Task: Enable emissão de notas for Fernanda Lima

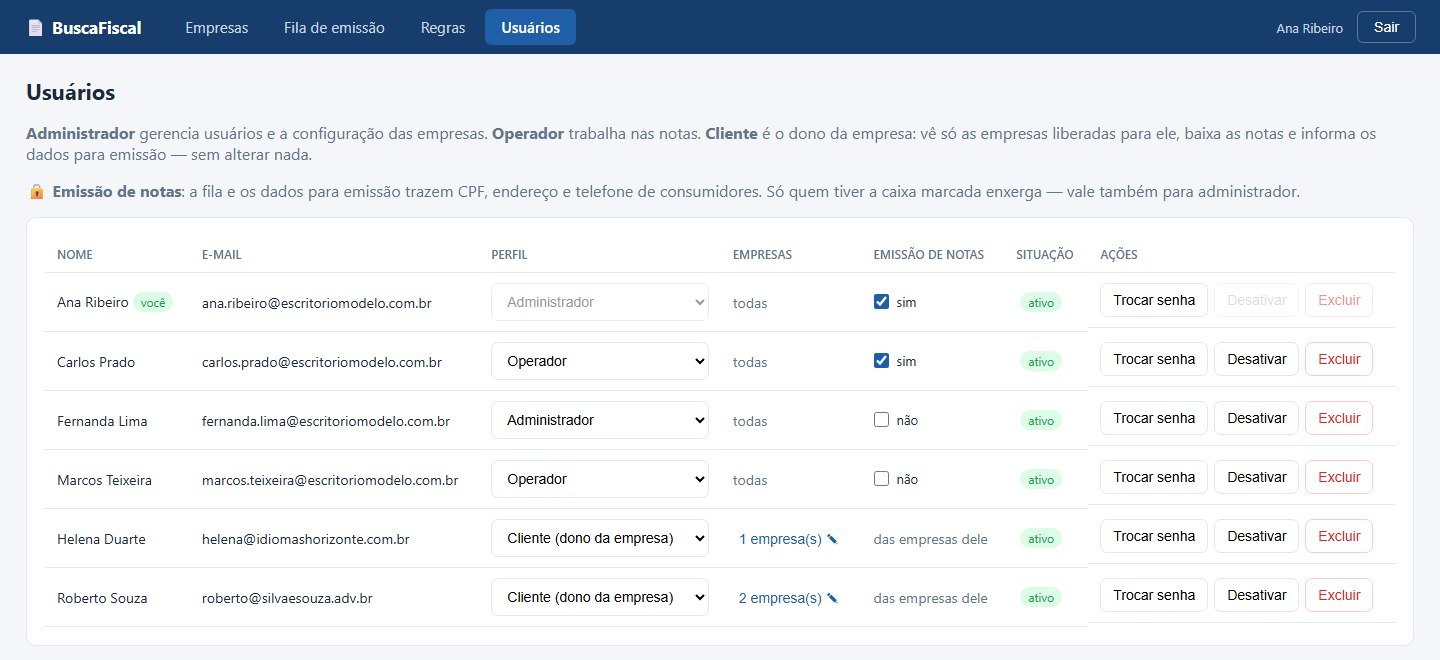Action: pos(881,420)
